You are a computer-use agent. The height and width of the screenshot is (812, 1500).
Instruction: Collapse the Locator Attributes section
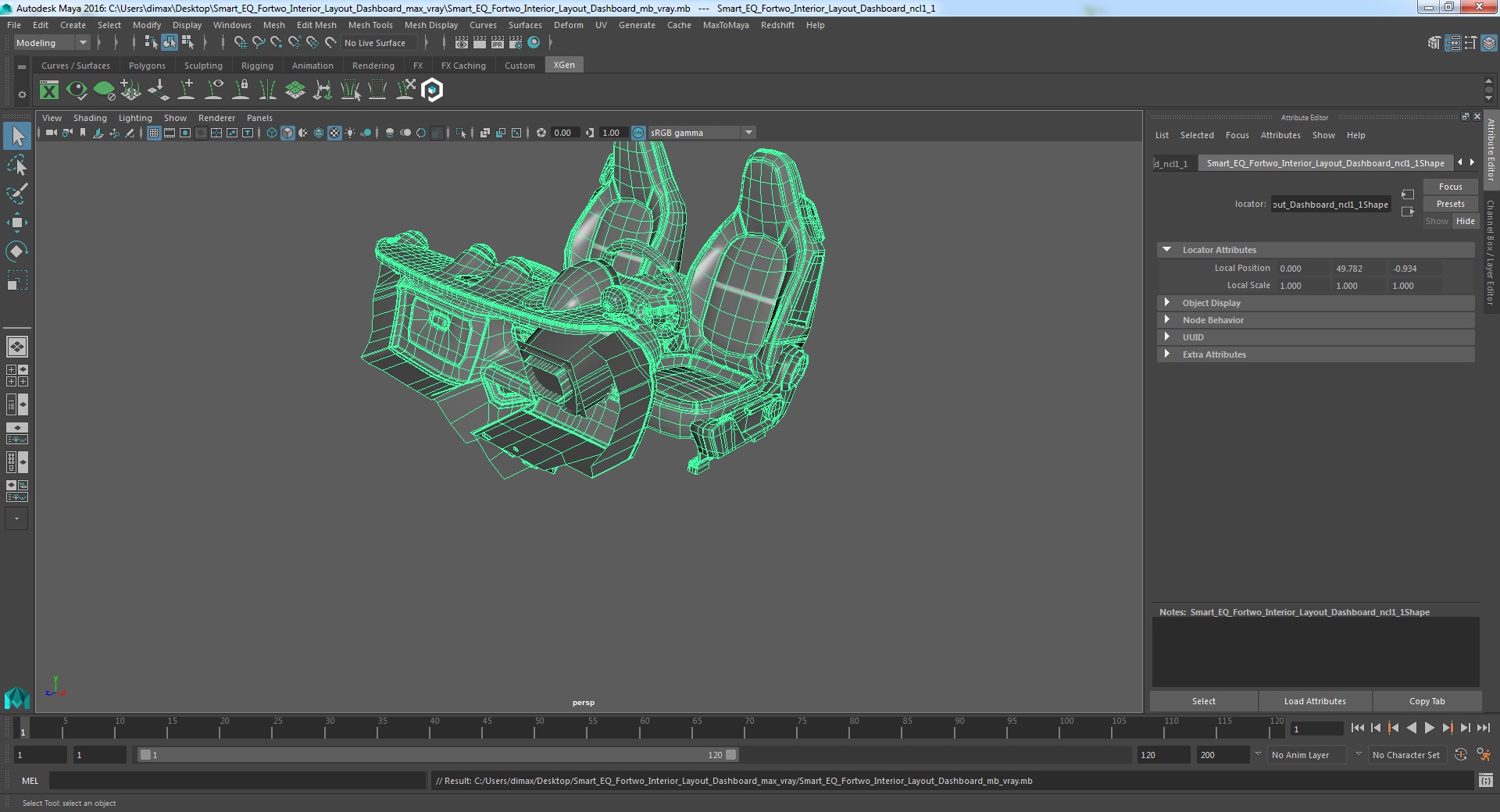click(1166, 250)
